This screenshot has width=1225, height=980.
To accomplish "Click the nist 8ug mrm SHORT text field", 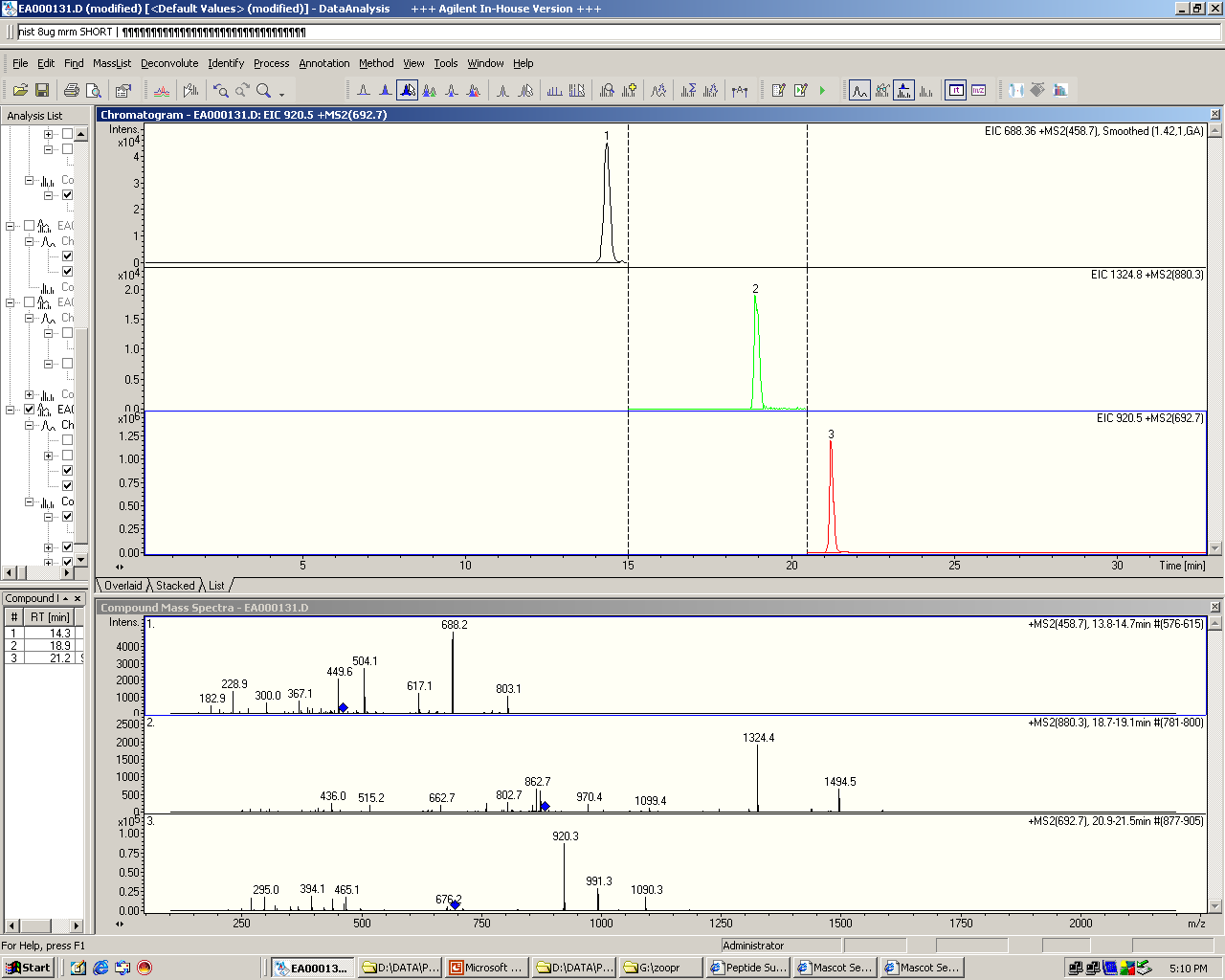I will coord(618,32).
